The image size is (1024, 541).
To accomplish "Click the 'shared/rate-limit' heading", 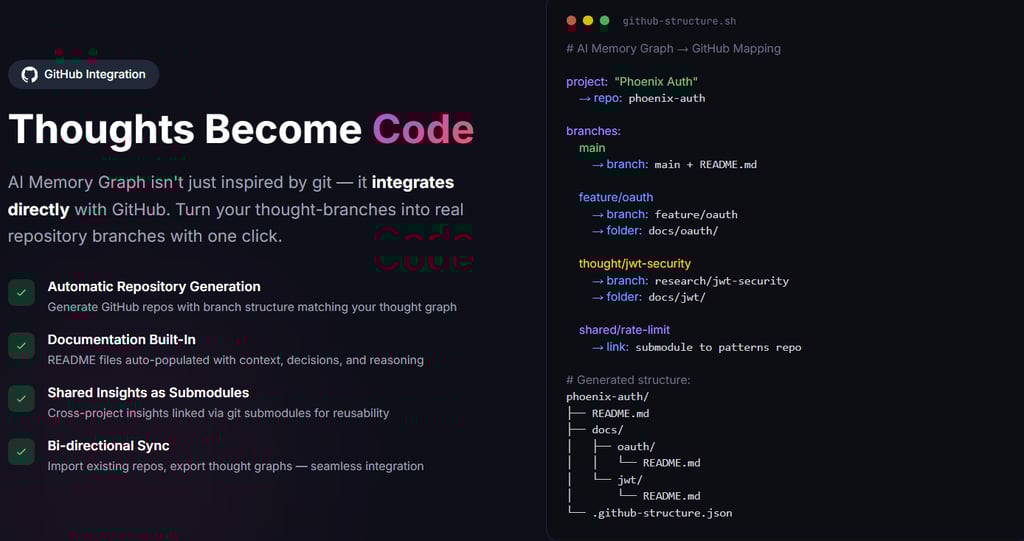I will pos(624,330).
